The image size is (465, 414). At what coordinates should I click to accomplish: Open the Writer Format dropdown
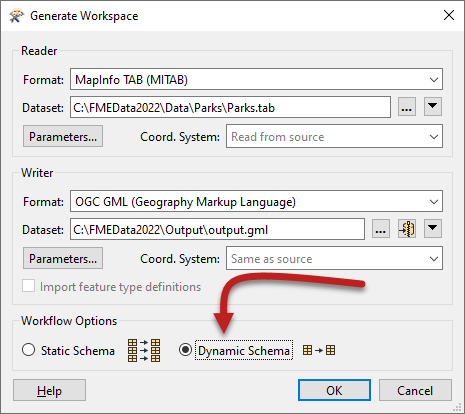(256, 201)
